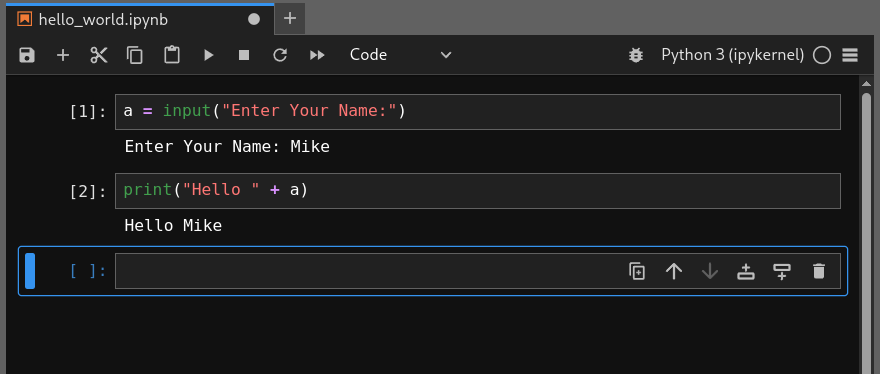880x374 pixels.
Task: Copy the selected cell from the toolbar
Action: tap(135, 55)
